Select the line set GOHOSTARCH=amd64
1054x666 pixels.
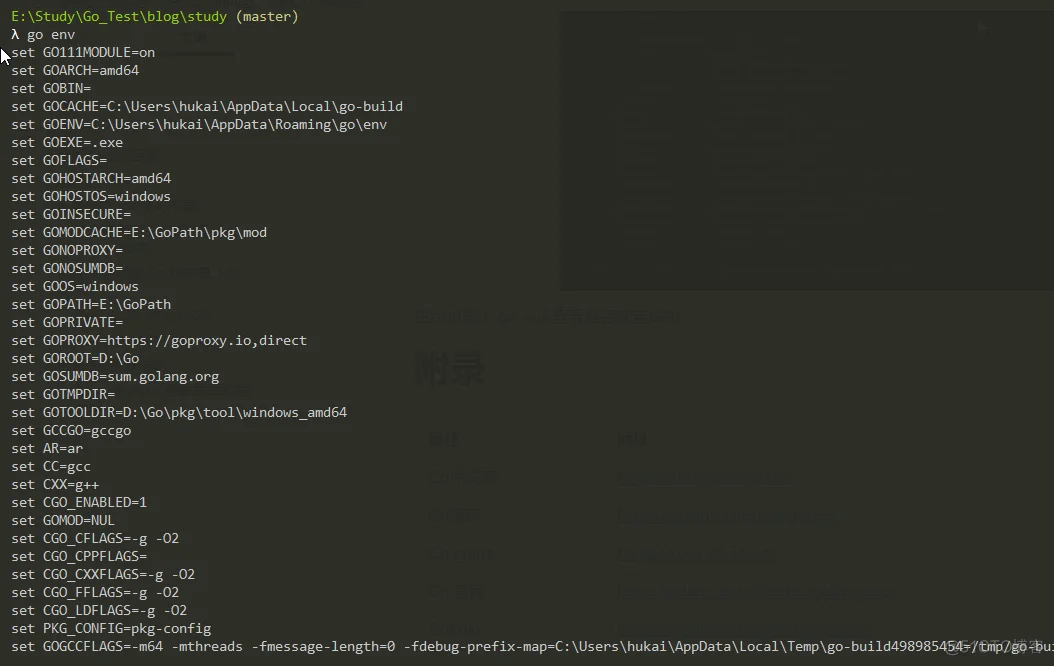pyautogui.click(x=91, y=178)
